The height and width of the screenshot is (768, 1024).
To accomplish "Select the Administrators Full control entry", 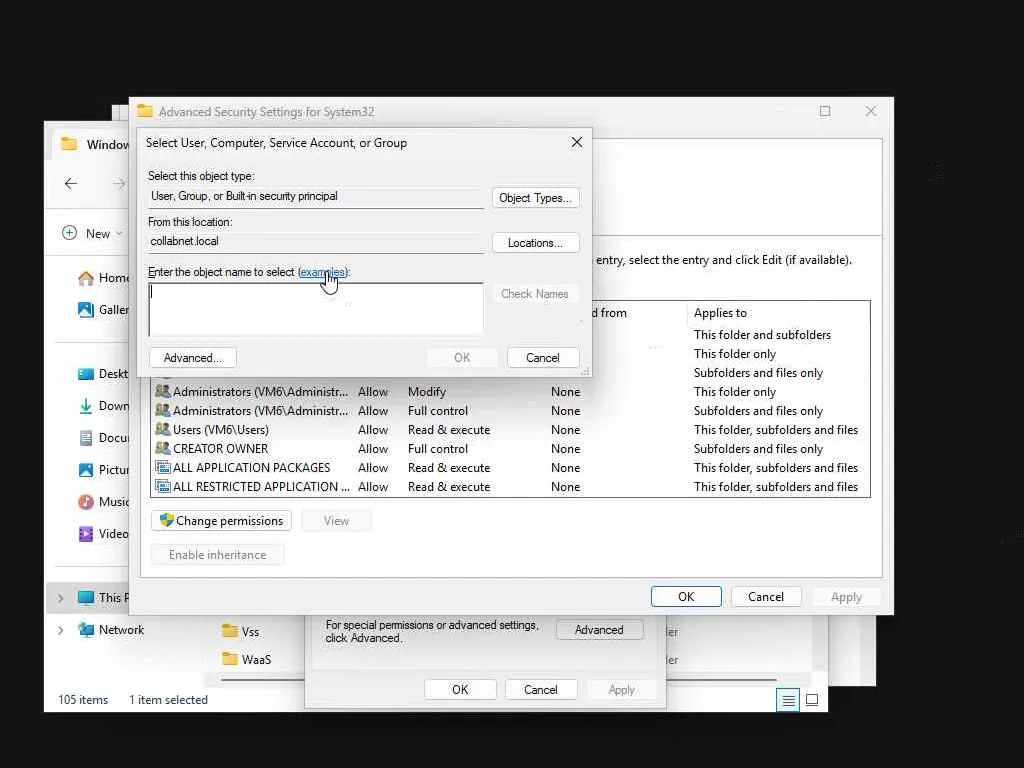I will 510,411.
